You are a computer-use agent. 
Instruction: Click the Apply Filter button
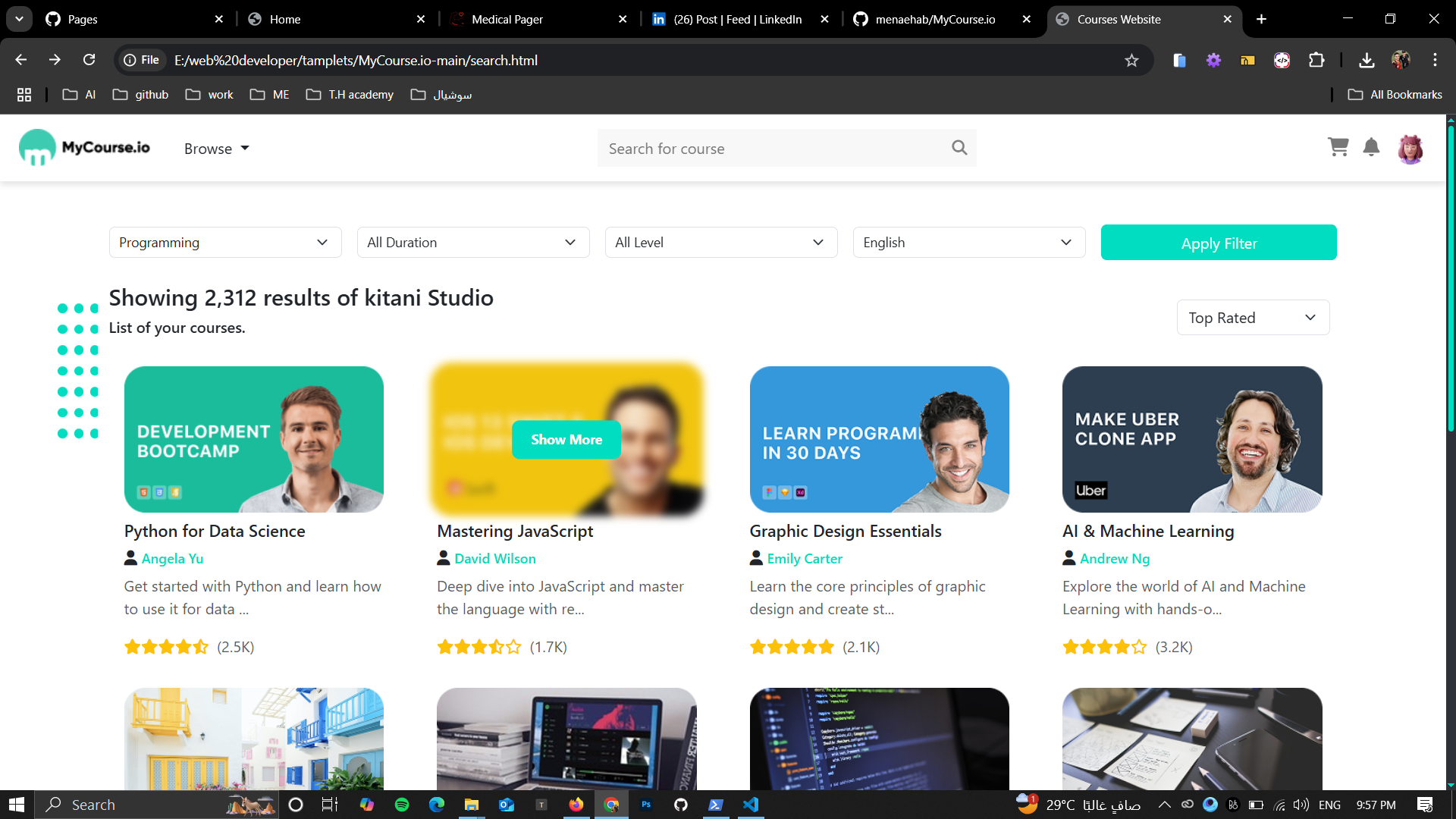[x=1218, y=243]
